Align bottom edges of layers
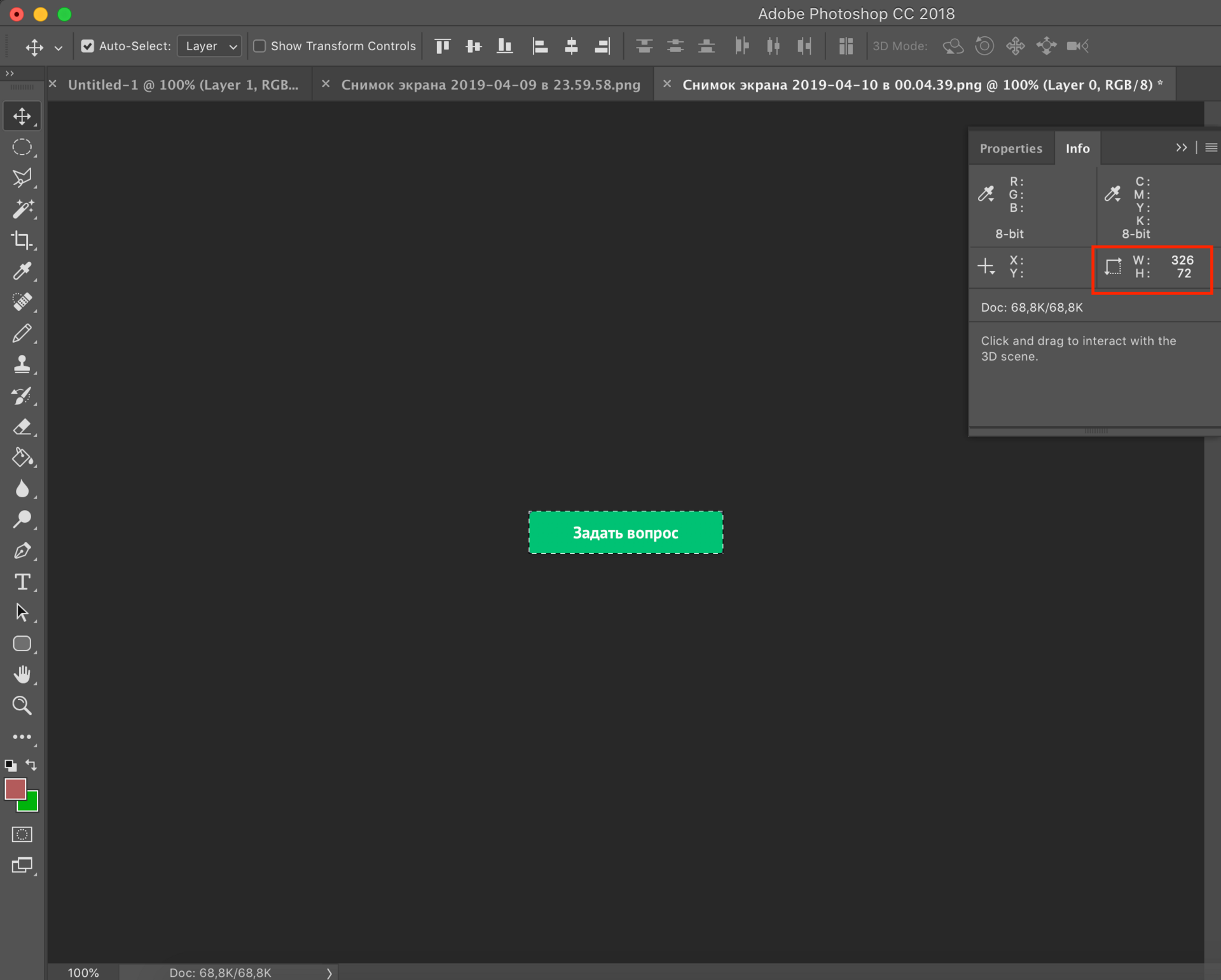Viewport: 1221px width, 980px height. 505,46
